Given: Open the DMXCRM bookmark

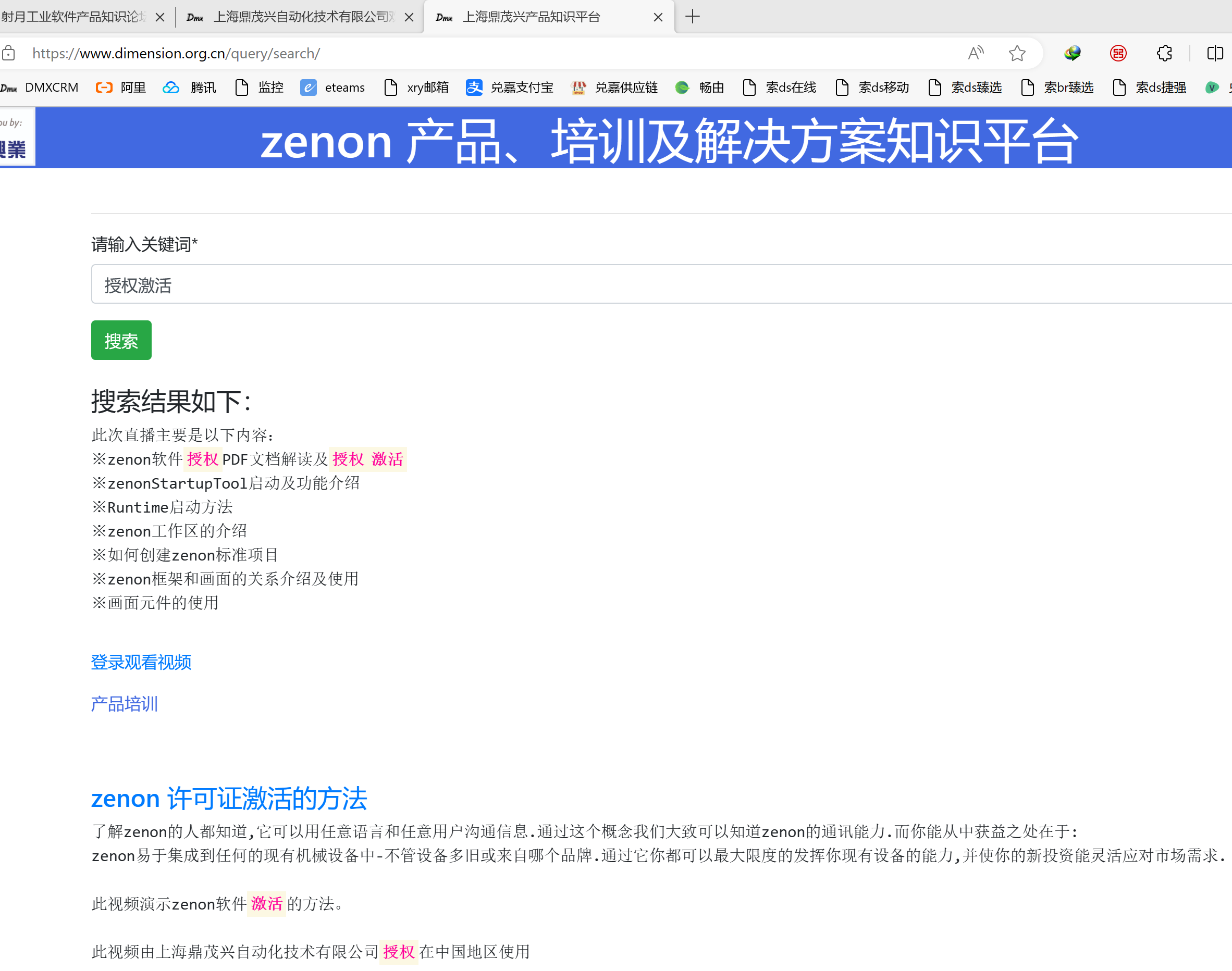Looking at the screenshot, I should [39, 88].
